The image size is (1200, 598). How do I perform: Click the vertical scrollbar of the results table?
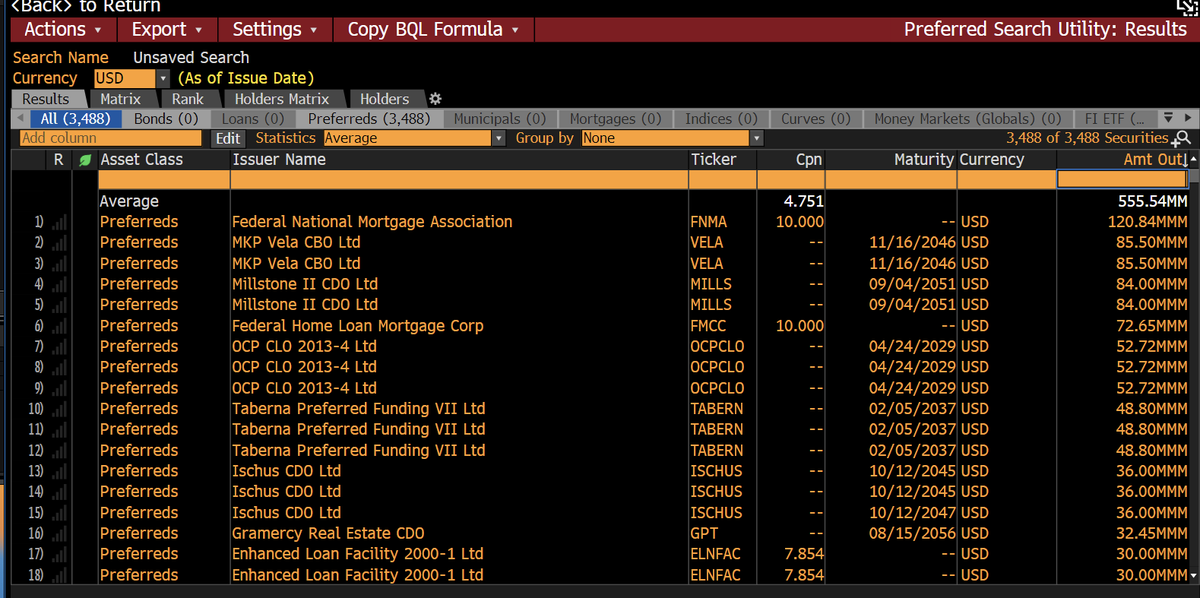pyautogui.click(x=1193, y=368)
